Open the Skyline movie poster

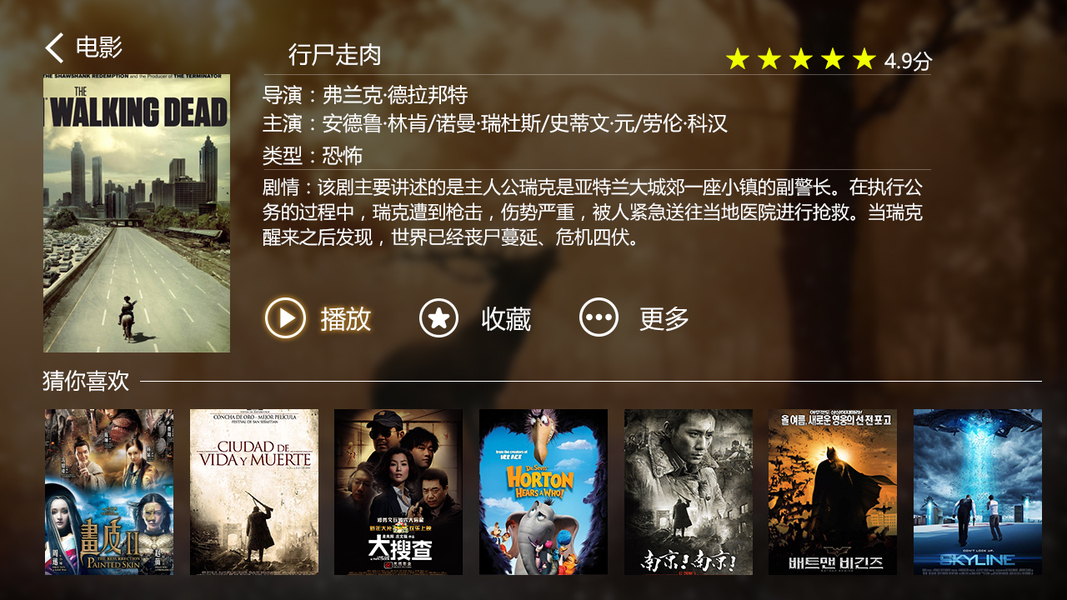(977, 492)
